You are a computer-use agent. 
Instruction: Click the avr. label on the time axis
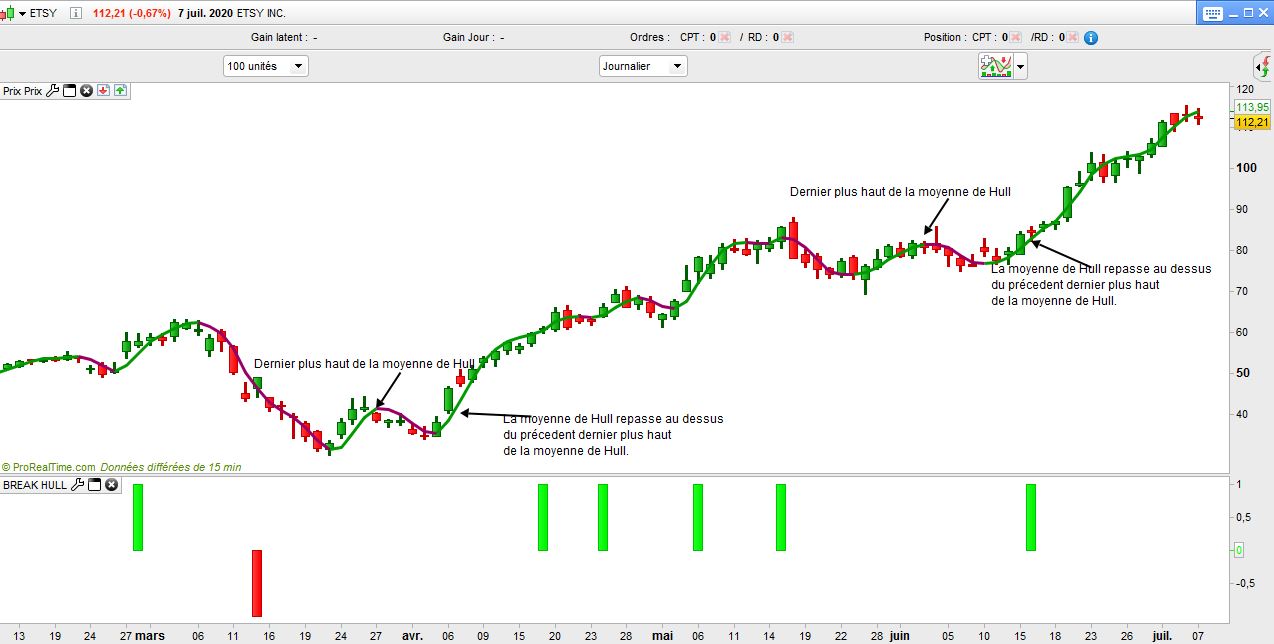click(x=412, y=635)
